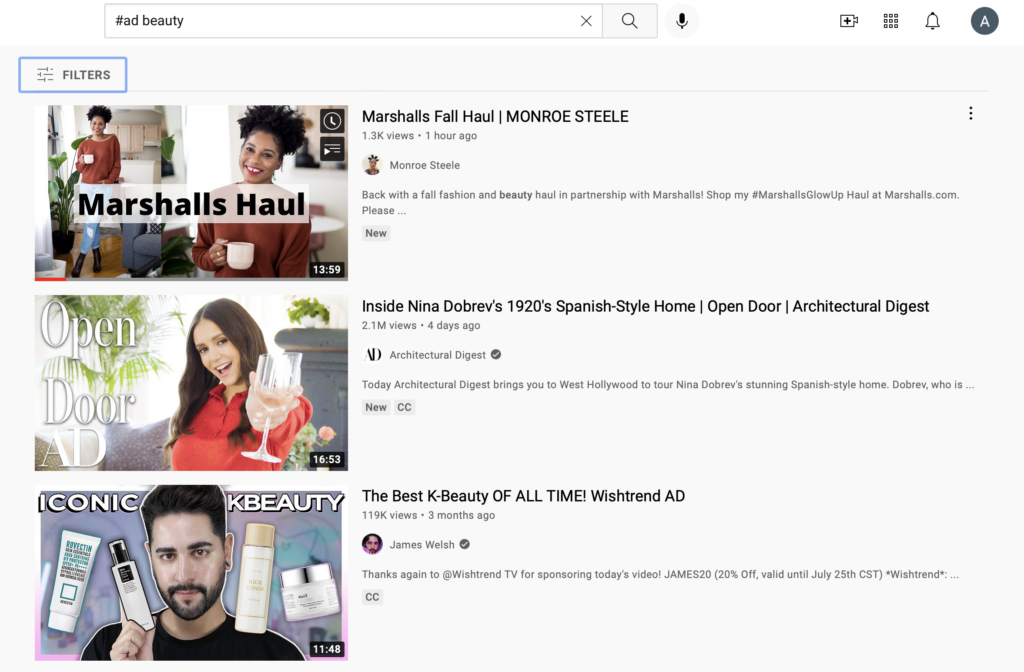Open the notifications bell
The image size is (1024, 672).
(x=932, y=20)
